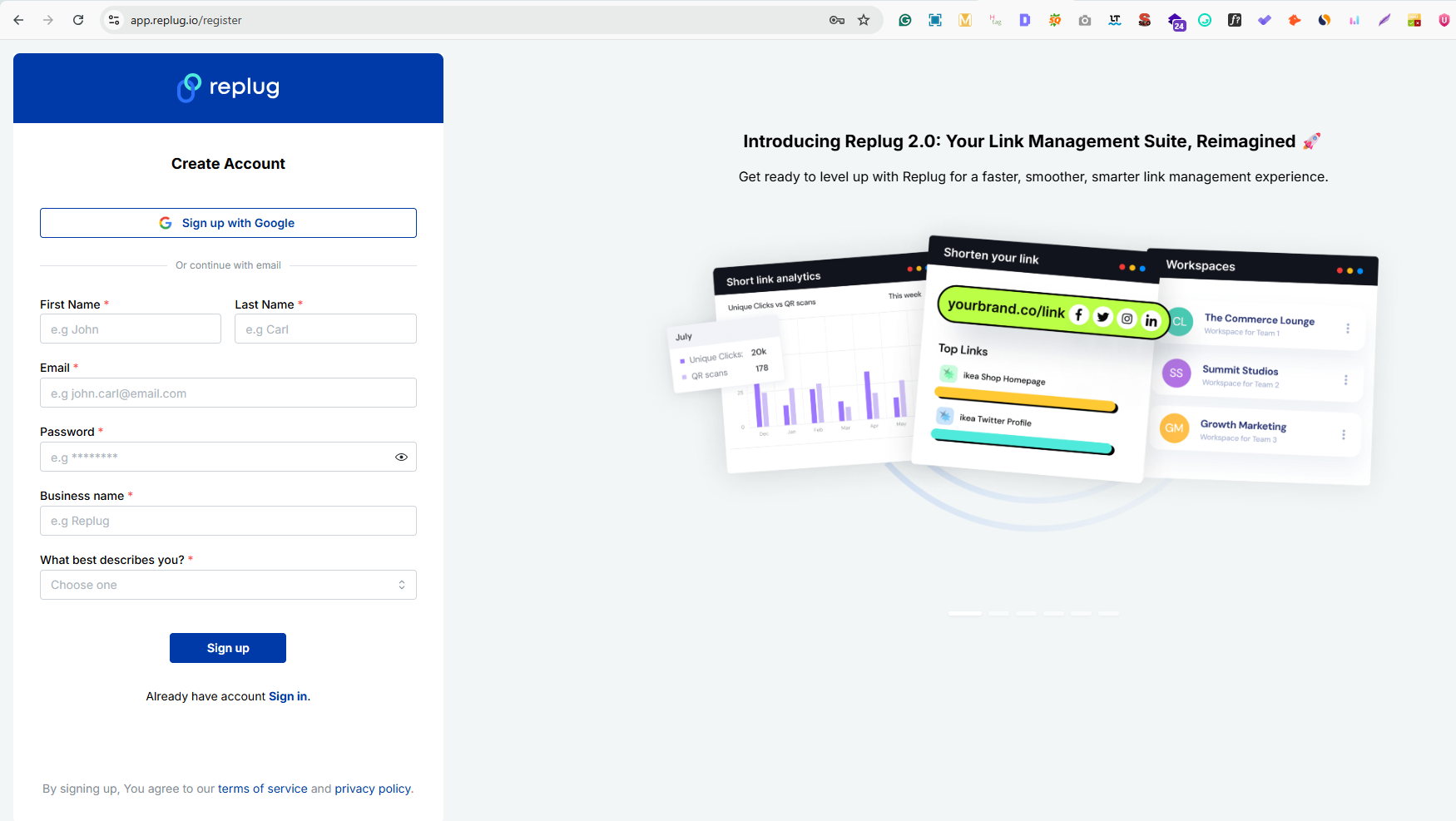Toggle password visibility with the eye icon
The image size is (1456, 821).
click(x=401, y=457)
